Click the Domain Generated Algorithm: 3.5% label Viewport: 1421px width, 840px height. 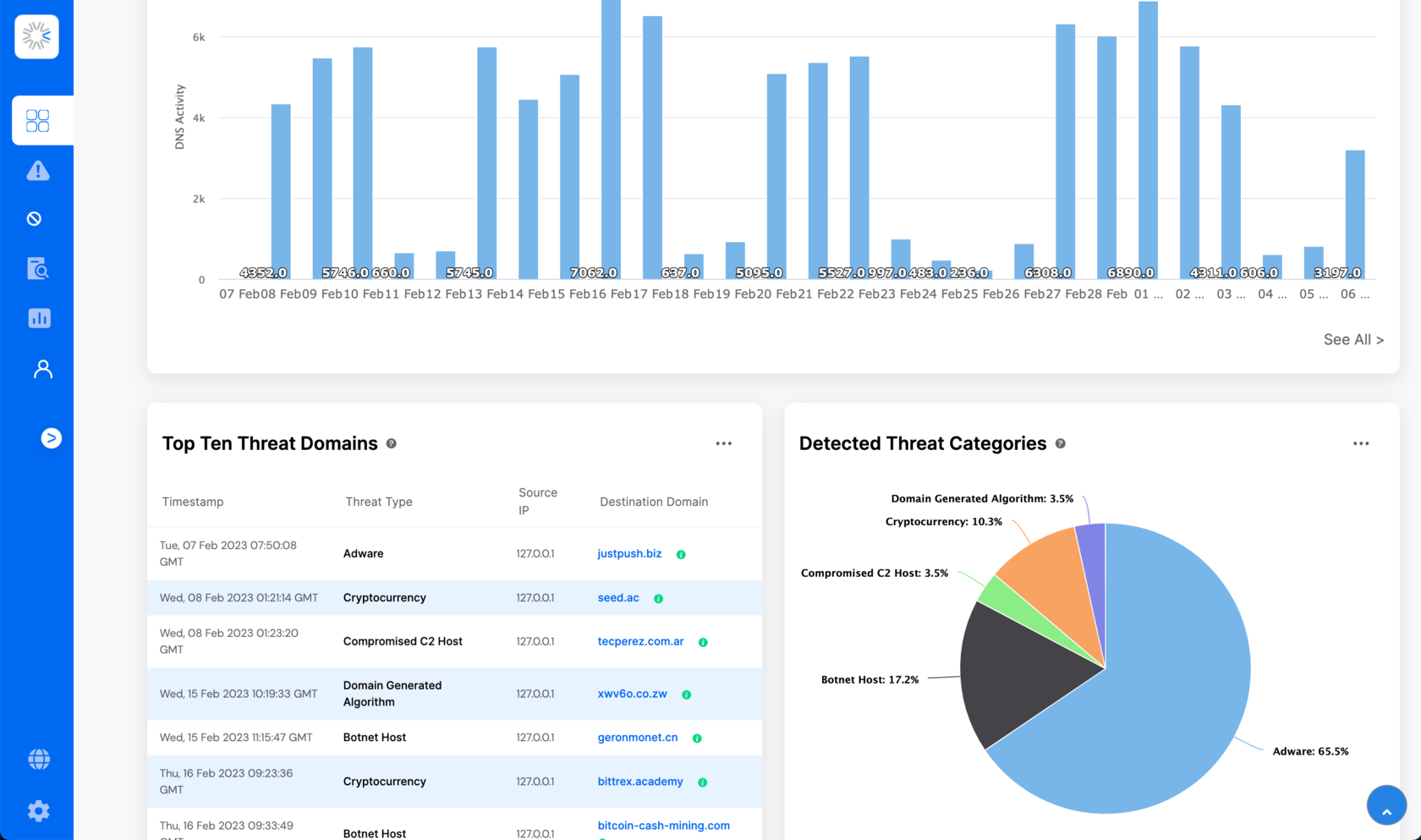click(982, 498)
